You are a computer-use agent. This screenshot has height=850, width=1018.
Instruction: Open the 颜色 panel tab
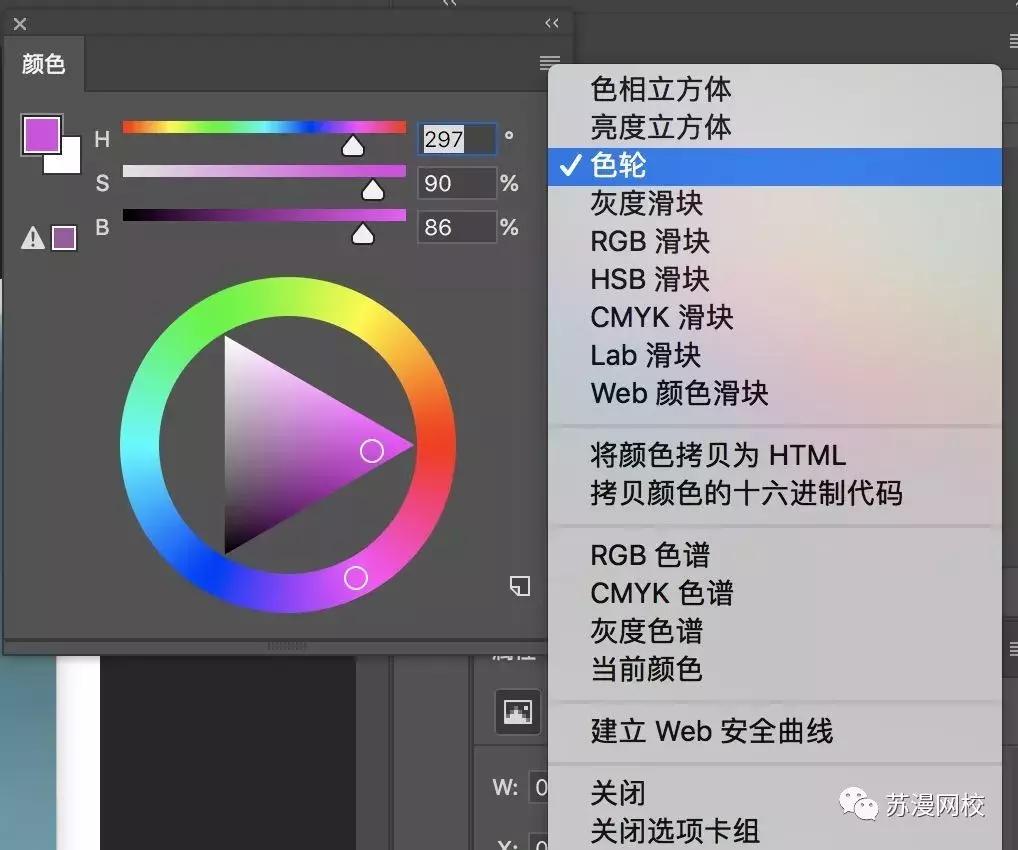[44, 64]
